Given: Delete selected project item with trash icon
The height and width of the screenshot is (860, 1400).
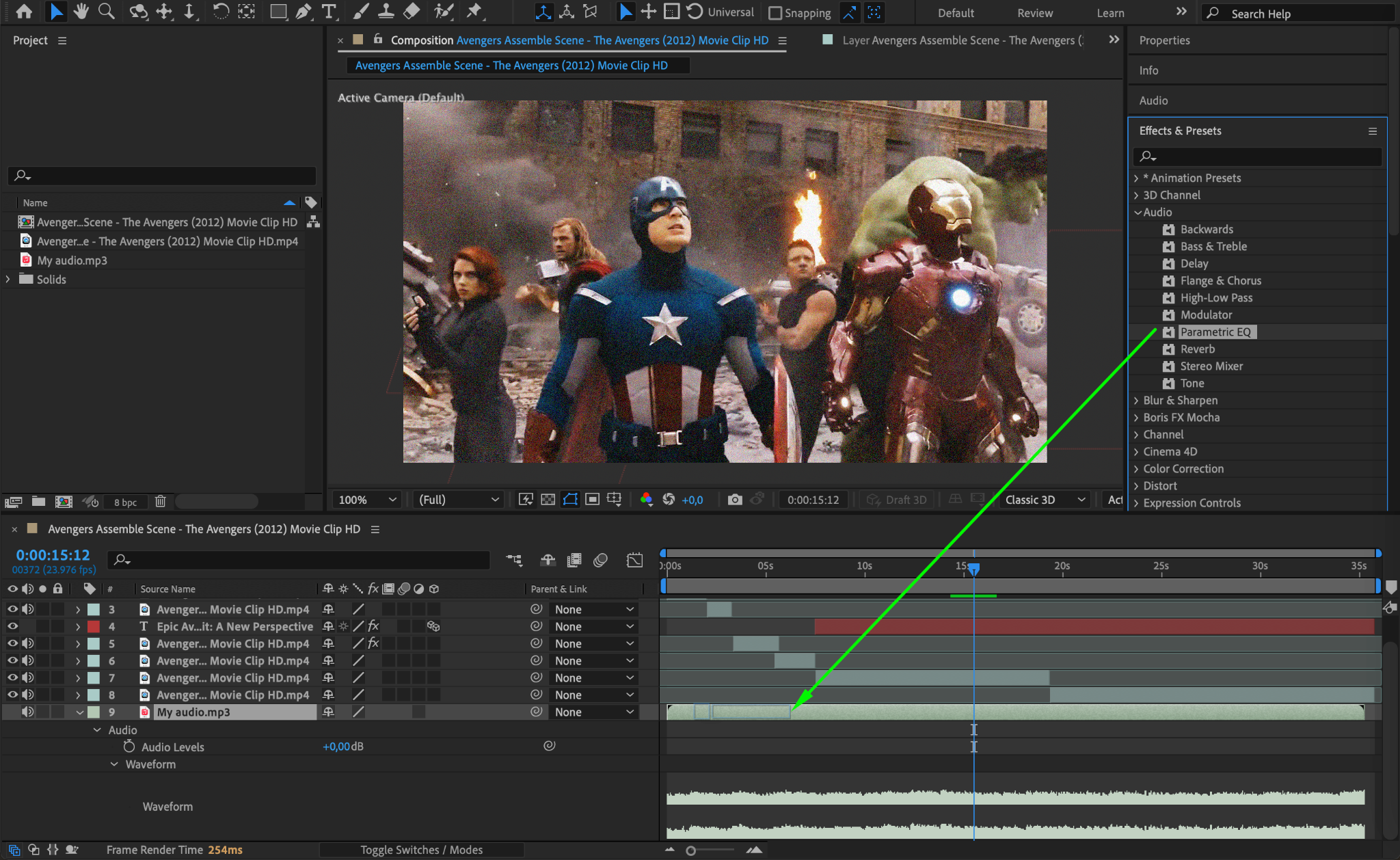Looking at the screenshot, I should pos(160,501).
